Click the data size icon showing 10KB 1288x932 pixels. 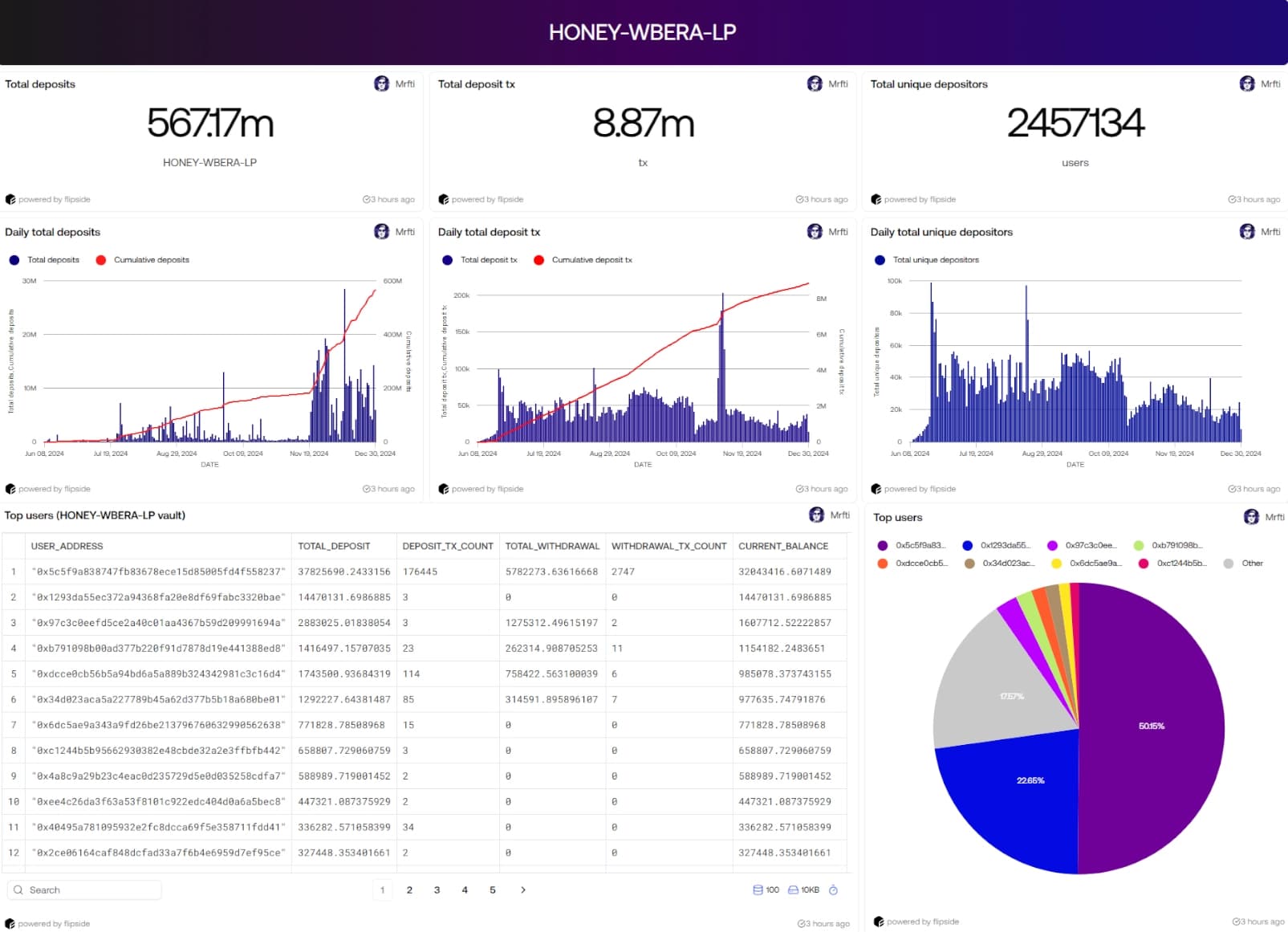793,889
